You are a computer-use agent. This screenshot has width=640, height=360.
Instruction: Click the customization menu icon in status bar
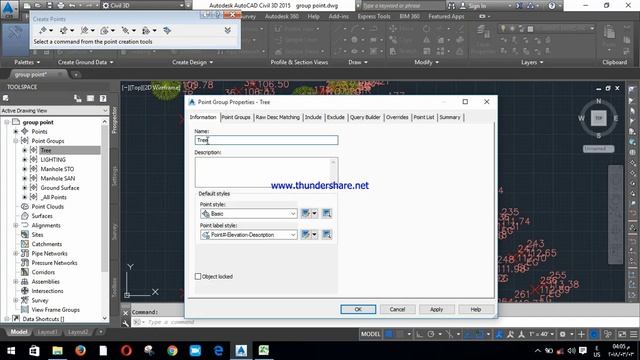633,334
